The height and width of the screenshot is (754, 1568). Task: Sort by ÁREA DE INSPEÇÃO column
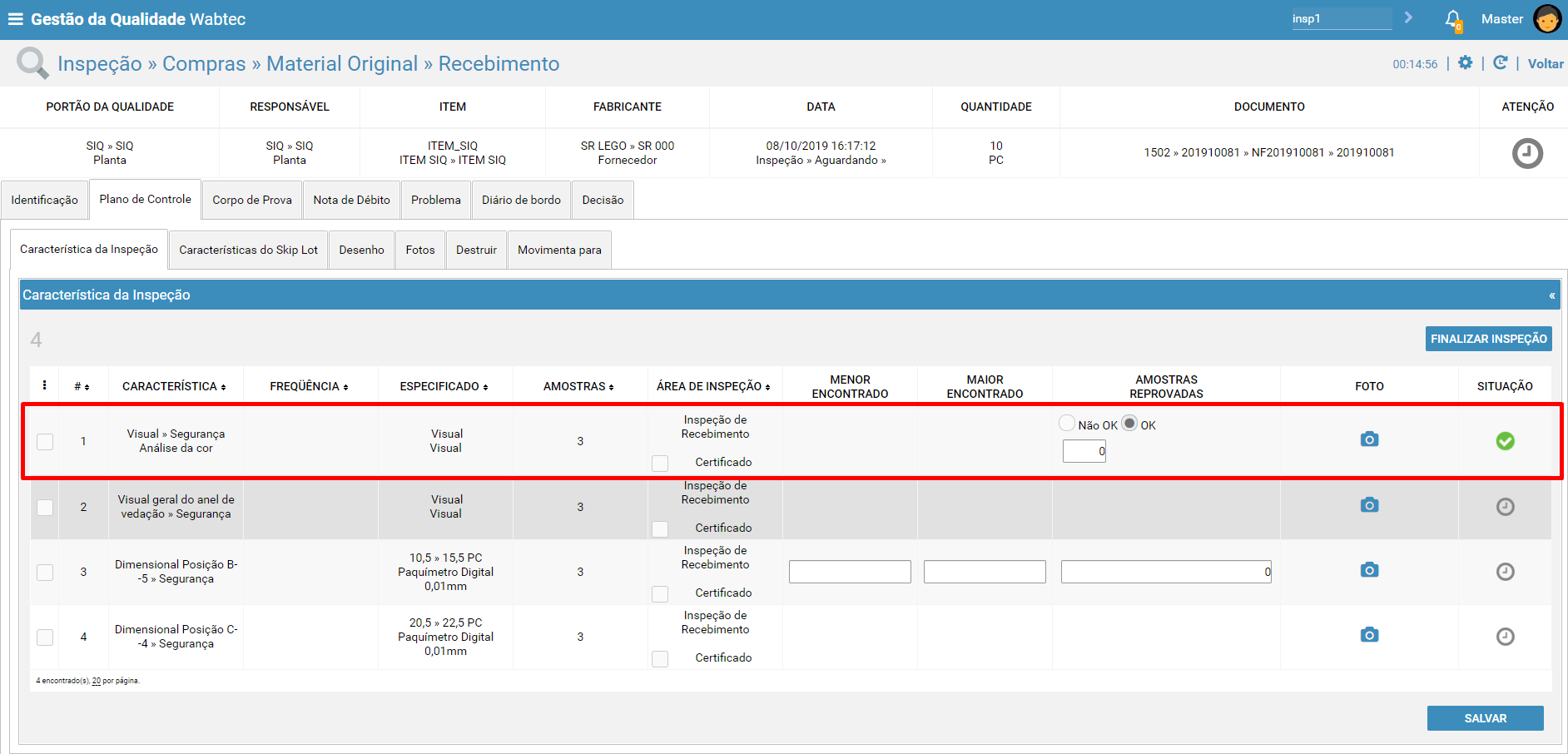click(x=713, y=386)
